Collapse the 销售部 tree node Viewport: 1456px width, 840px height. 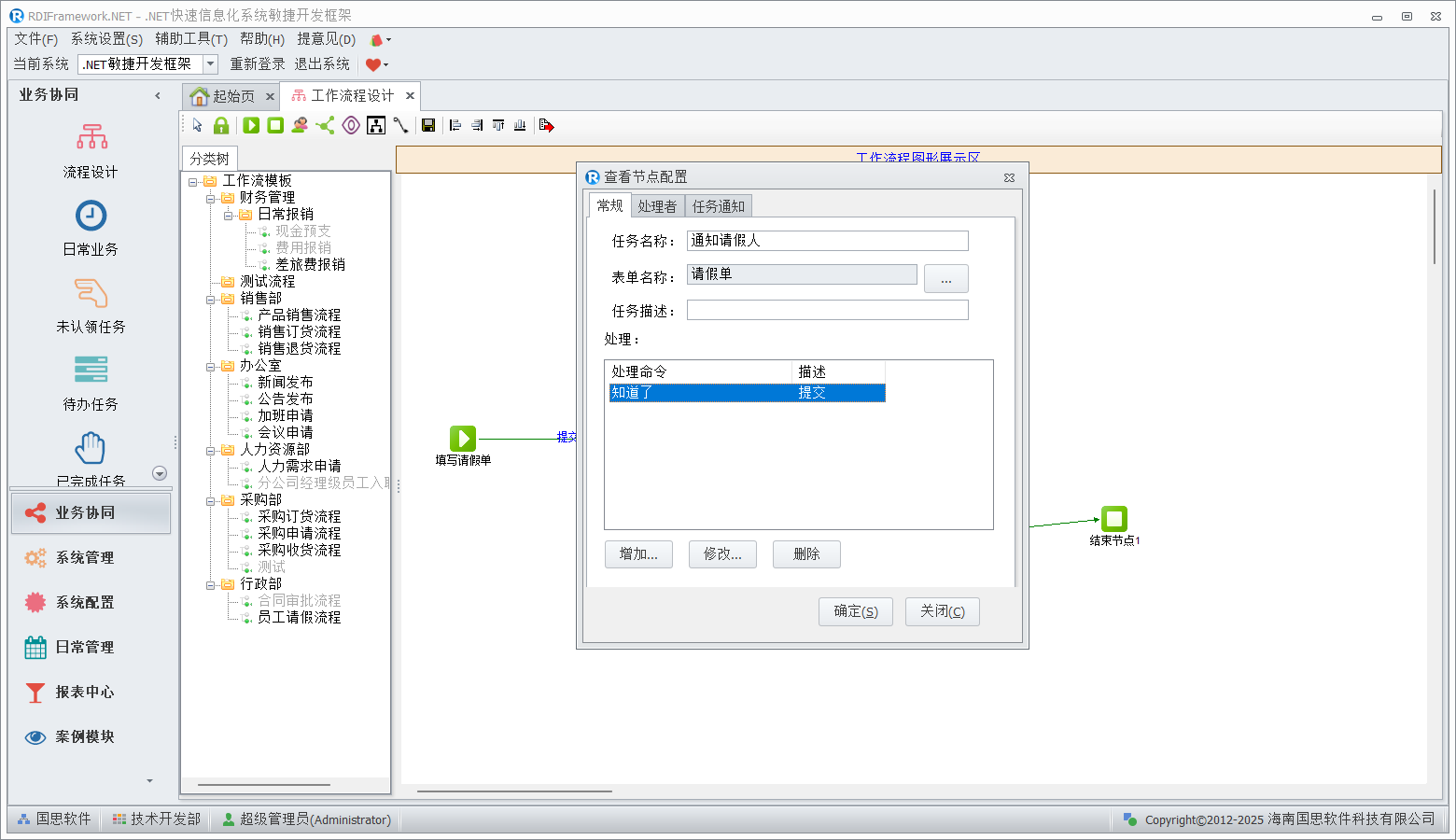[x=211, y=299]
